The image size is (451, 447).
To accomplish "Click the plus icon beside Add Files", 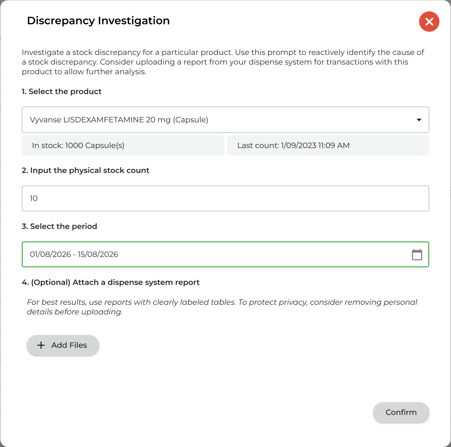I will 41,345.
